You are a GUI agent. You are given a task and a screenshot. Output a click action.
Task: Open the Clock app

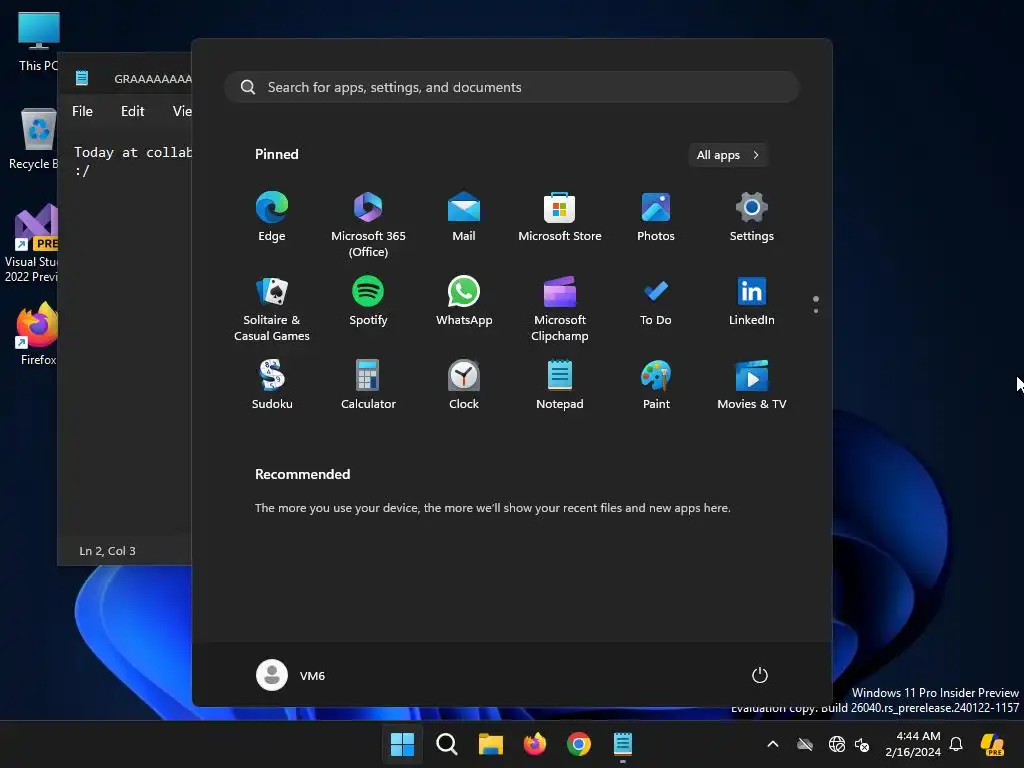click(464, 385)
